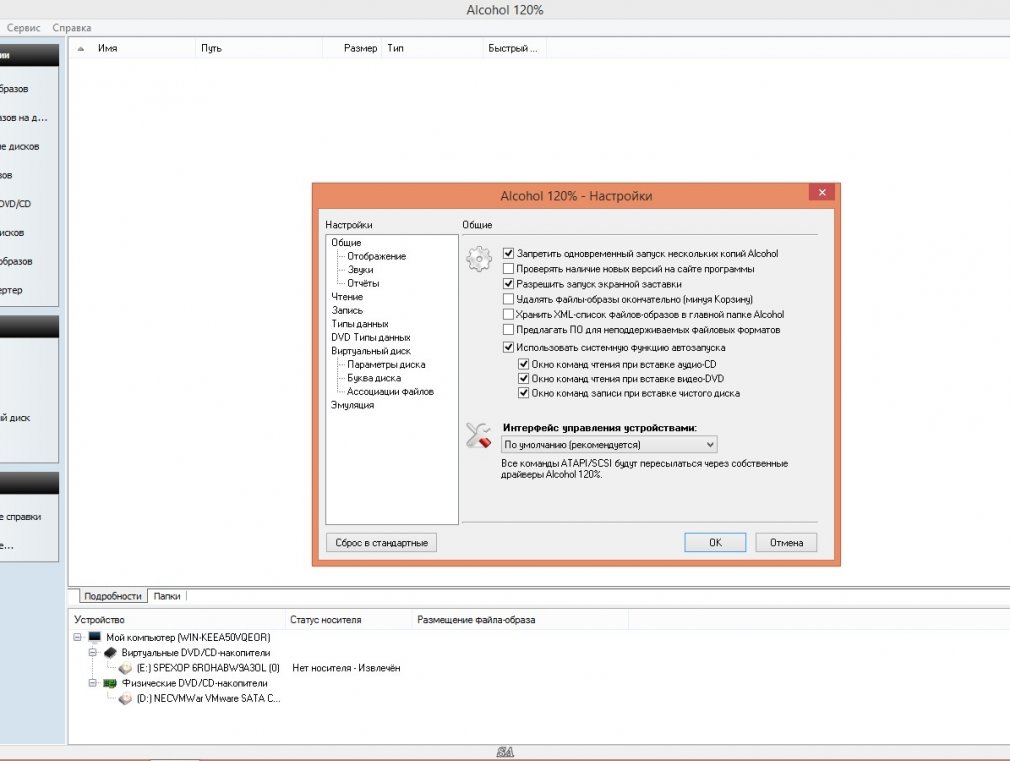Open the Справка menu
The image size is (1010, 761).
point(71,28)
